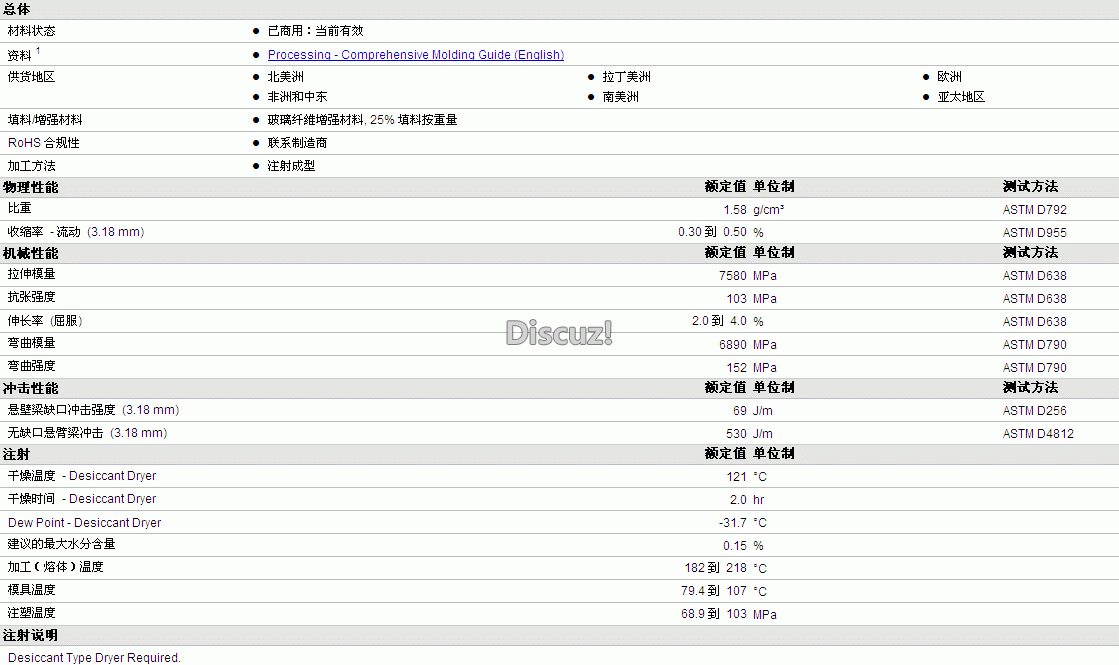Select the dew point value -31.7

click(733, 522)
